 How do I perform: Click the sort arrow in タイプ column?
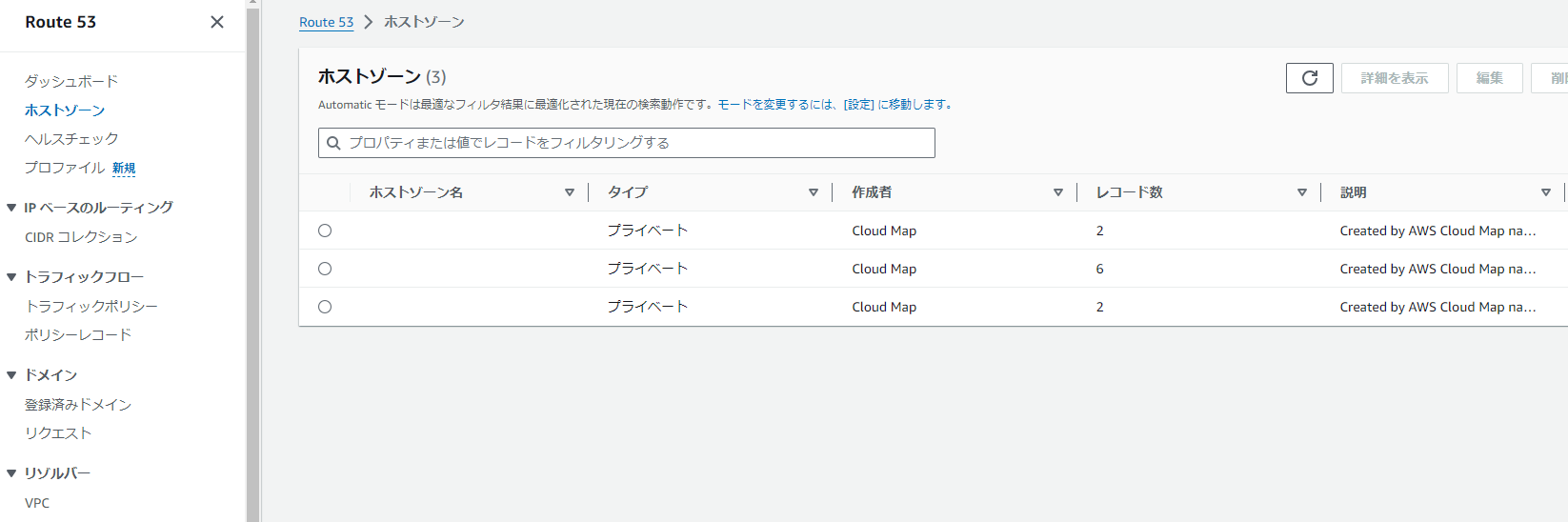point(814,192)
